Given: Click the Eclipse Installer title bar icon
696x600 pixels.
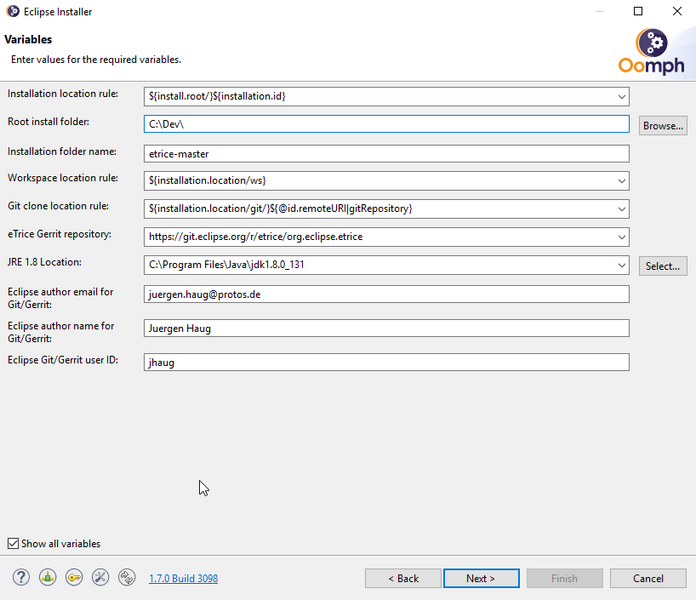Looking at the screenshot, I should pos(13,11).
